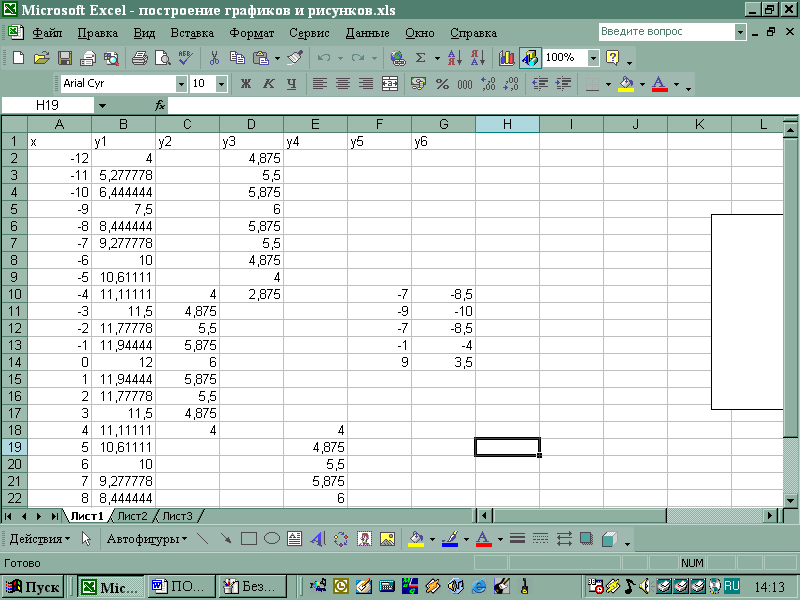800x600 pixels.
Task: Apply yellow fill color from formatting toolbar
Action: click(627, 84)
